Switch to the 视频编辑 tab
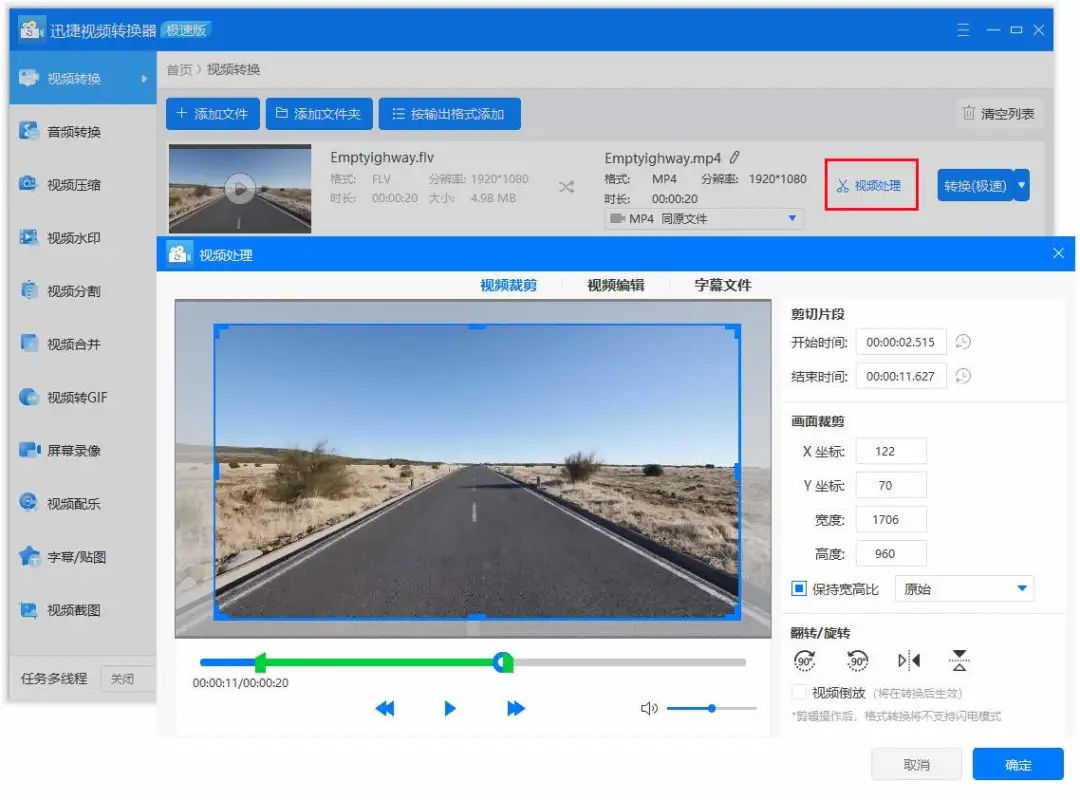This screenshot has width=1080, height=800. [615, 285]
